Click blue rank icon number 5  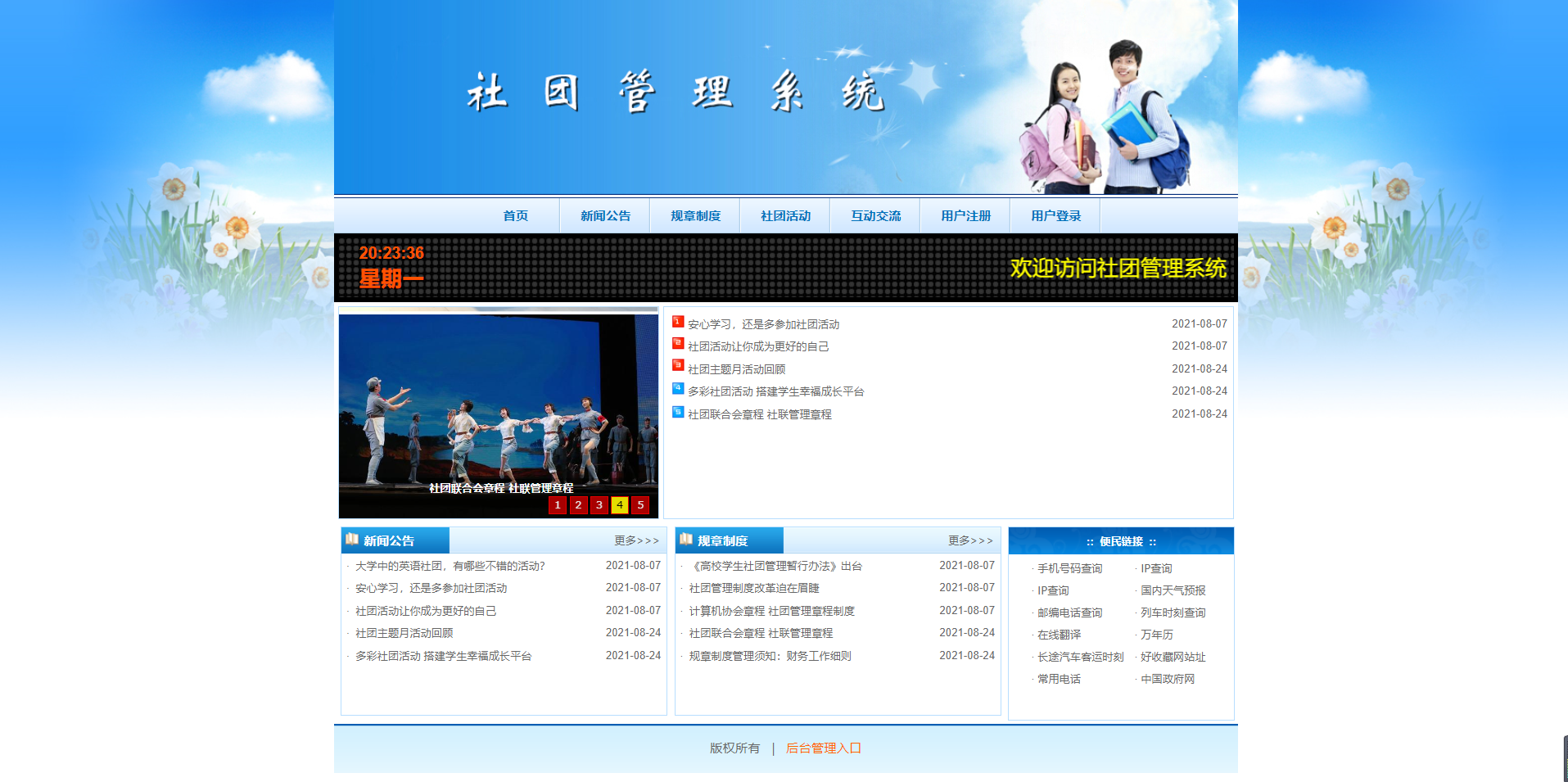coord(678,411)
